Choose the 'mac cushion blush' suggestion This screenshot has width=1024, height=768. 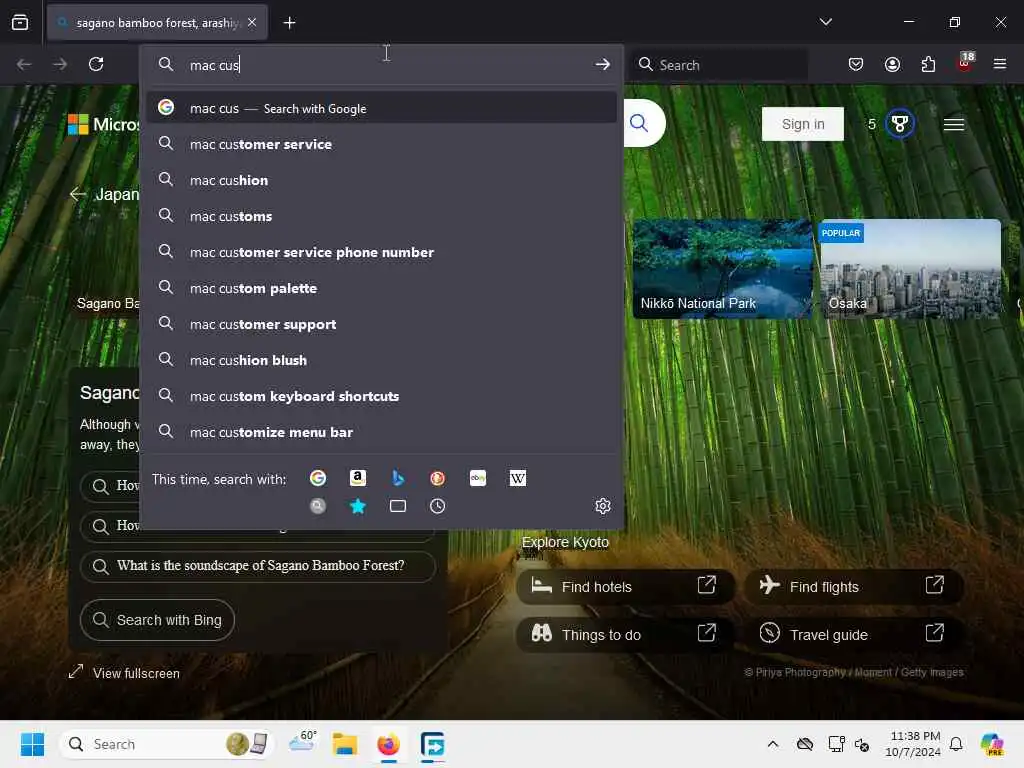(381, 360)
